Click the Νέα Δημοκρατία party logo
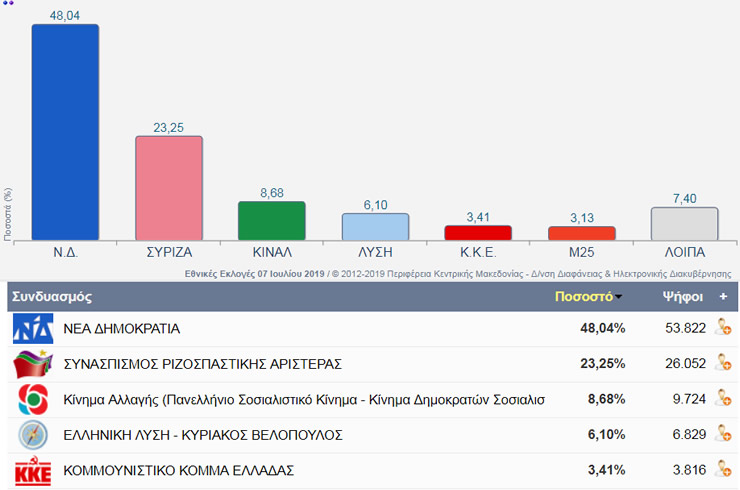This screenshot has height=490, width=740. (x=30, y=328)
